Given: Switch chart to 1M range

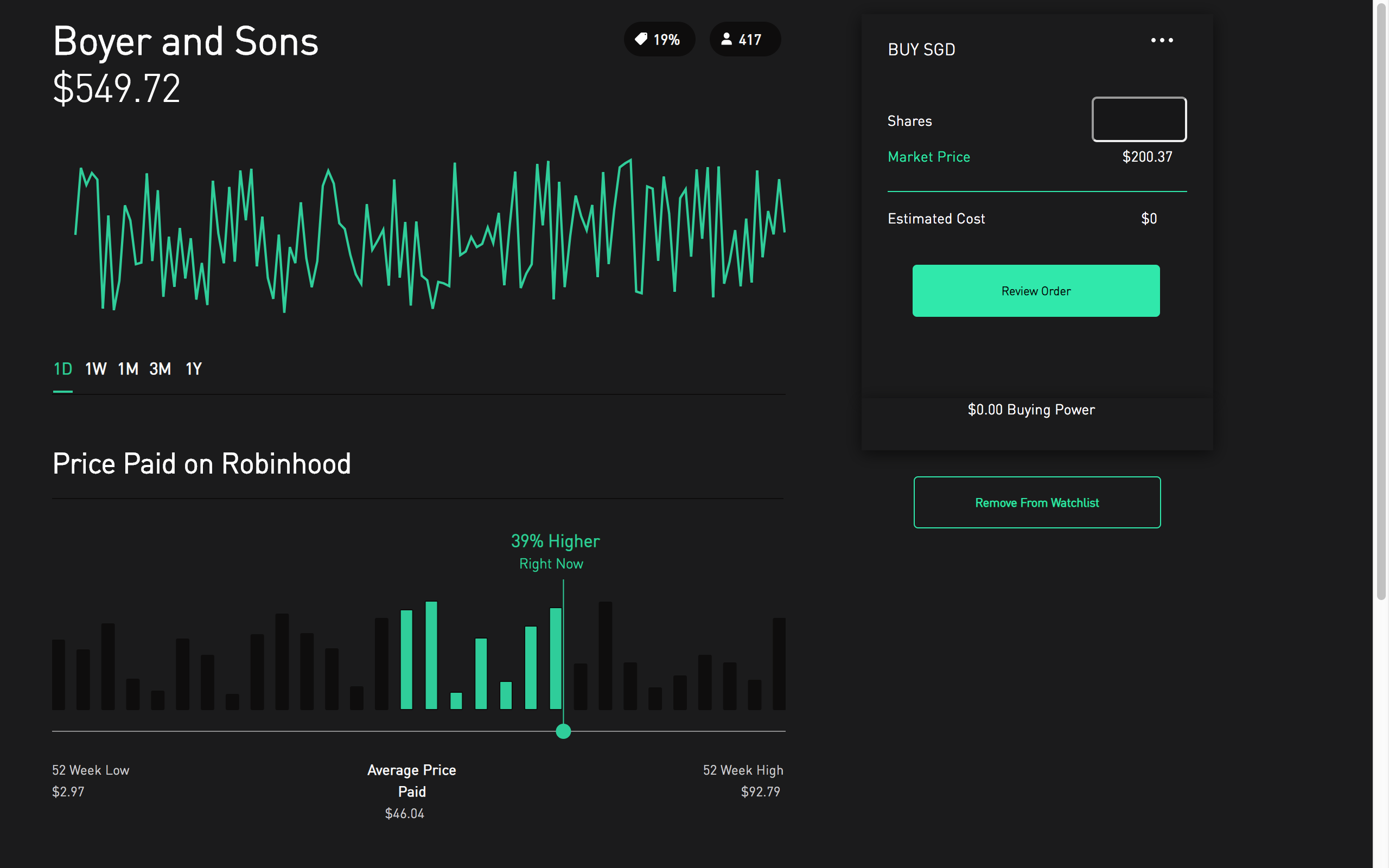Looking at the screenshot, I should tap(128, 368).
